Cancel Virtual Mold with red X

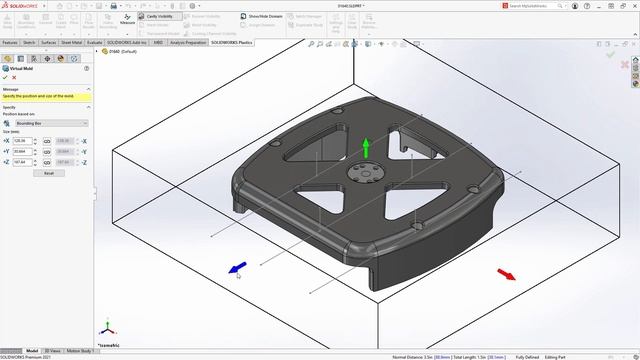(14, 77)
